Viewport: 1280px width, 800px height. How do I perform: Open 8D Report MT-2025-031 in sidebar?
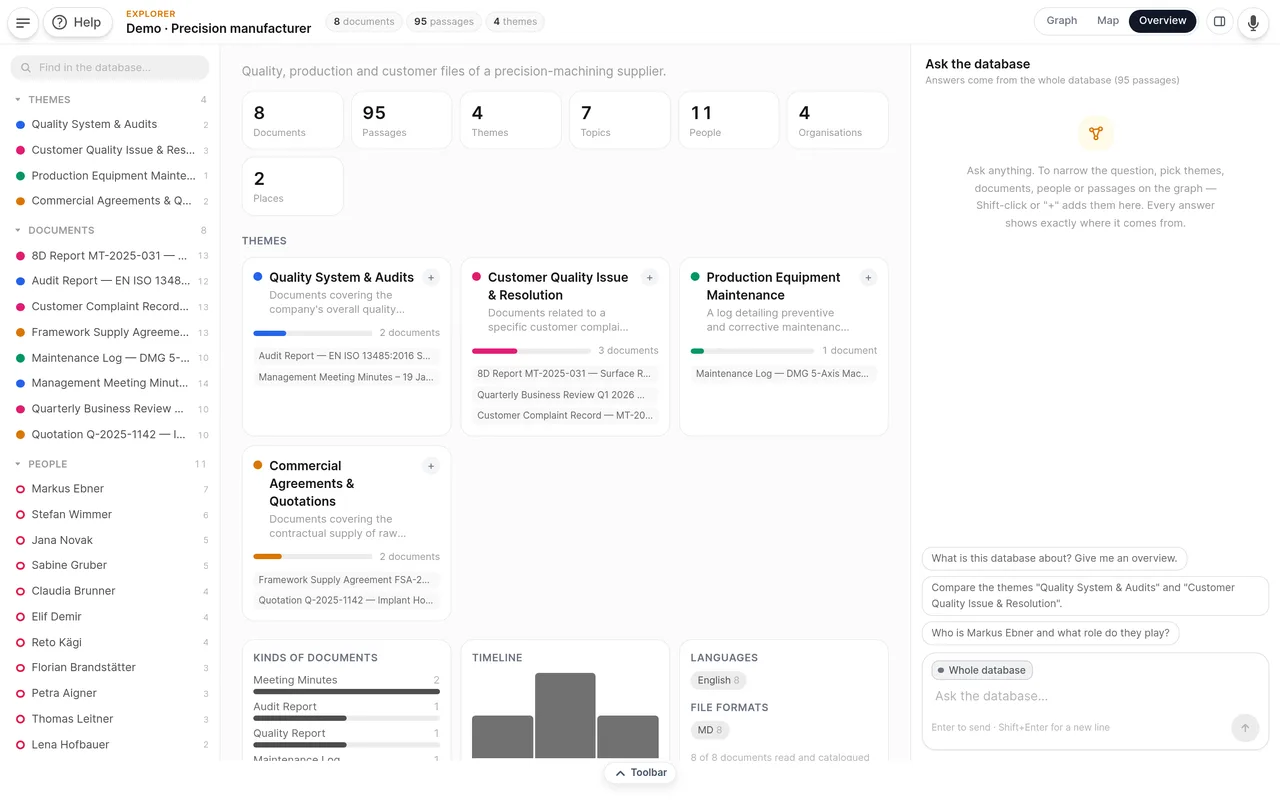click(x=110, y=256)
